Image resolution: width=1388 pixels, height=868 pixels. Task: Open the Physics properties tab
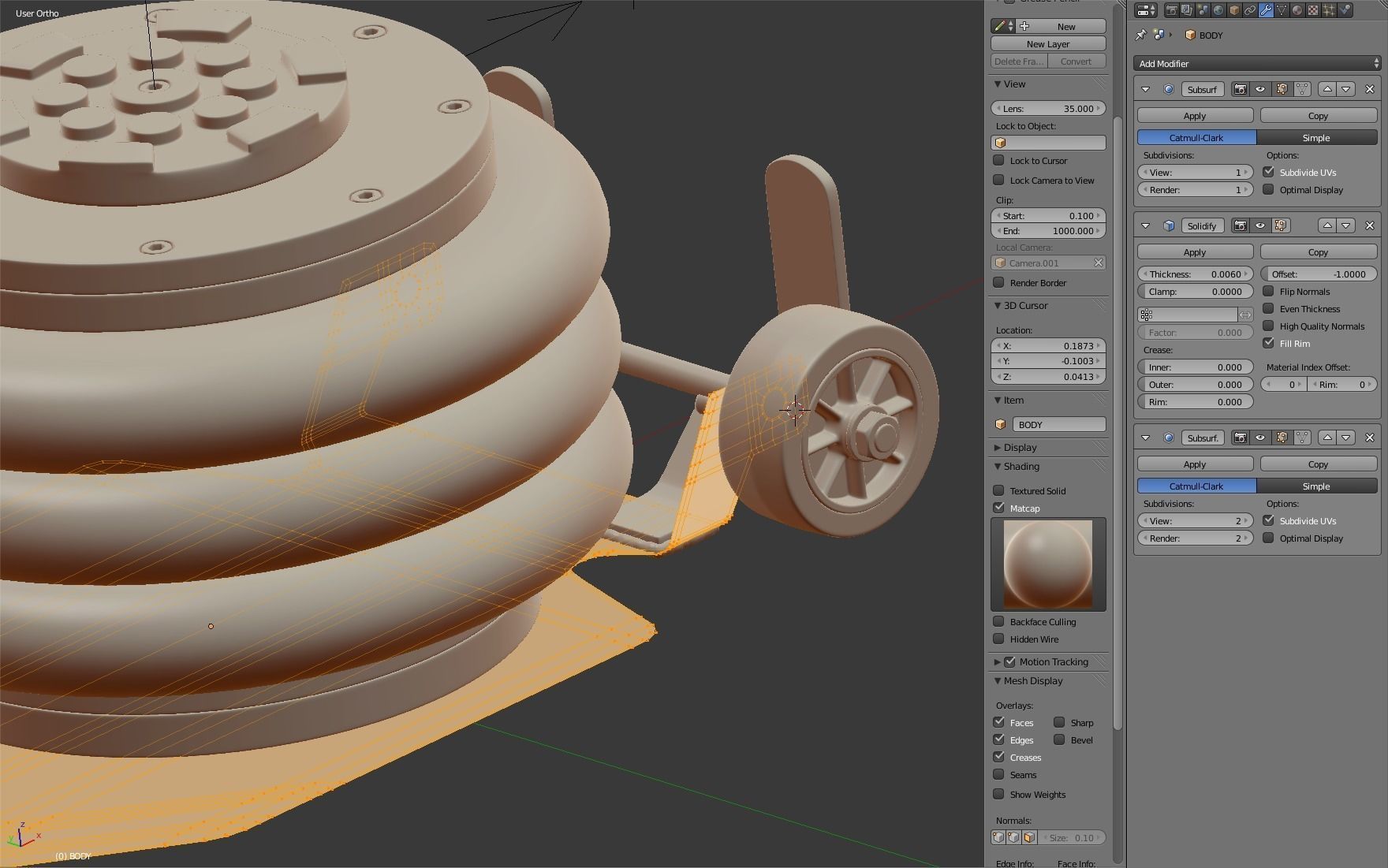pyautogui.click(x=1345, y=10)
